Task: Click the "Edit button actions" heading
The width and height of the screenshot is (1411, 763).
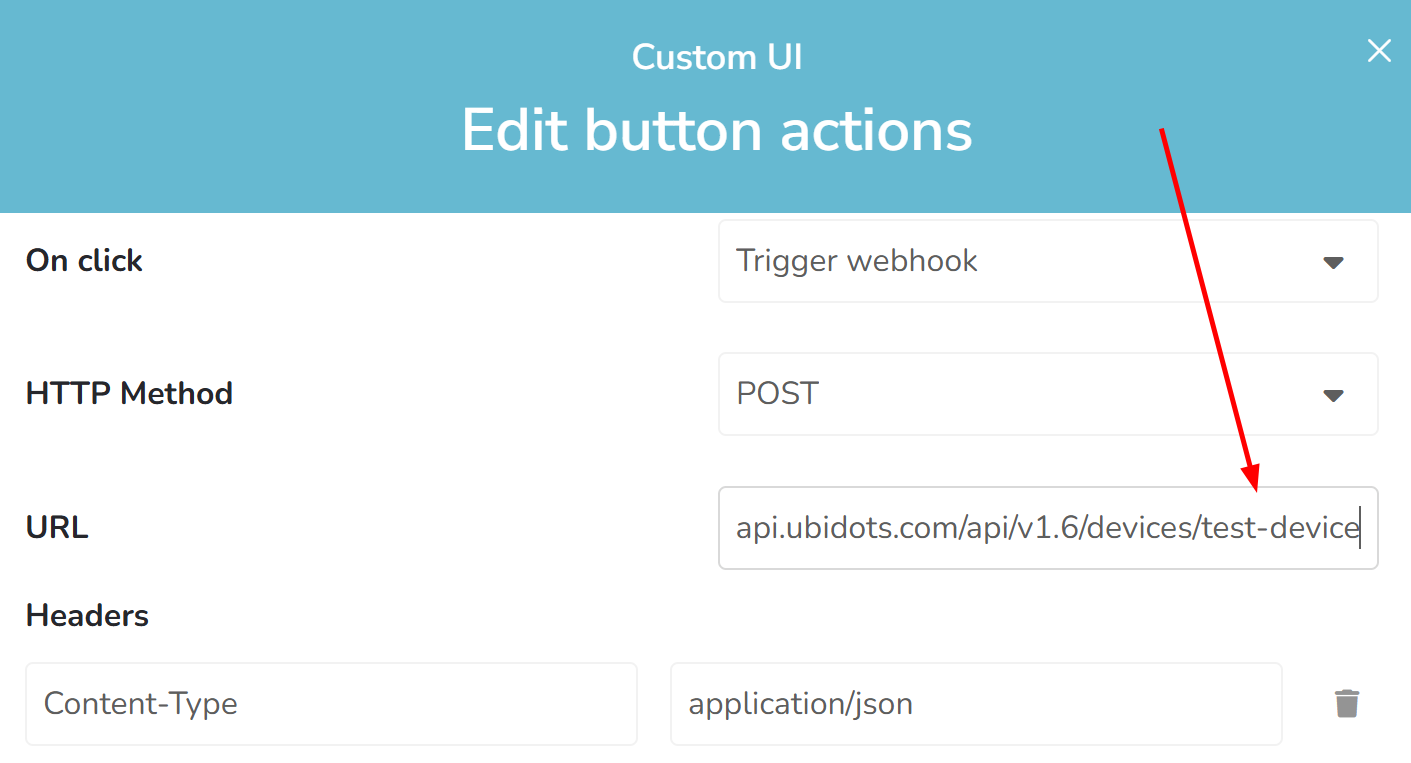Action: tap(716, 130)
